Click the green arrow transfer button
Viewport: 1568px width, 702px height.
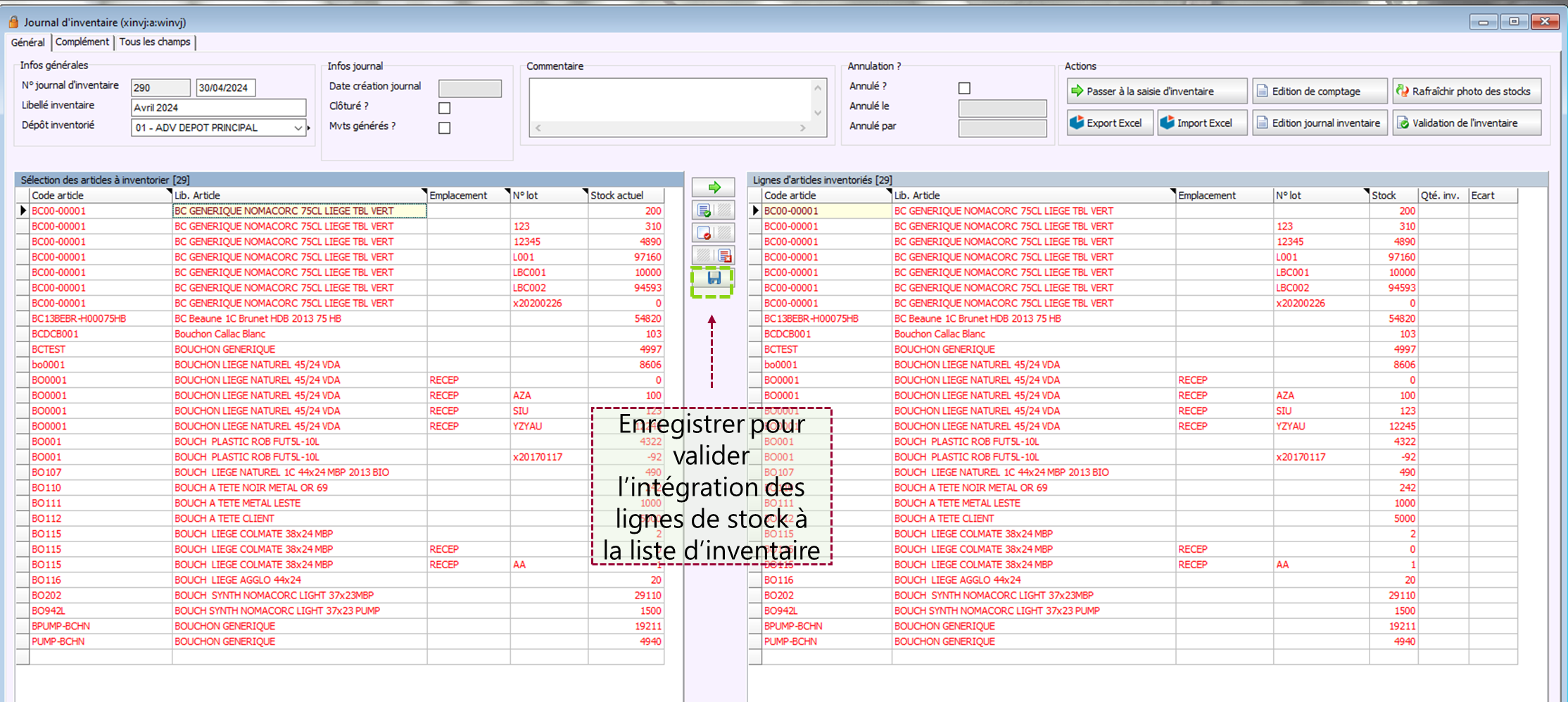tap(713, 187)
